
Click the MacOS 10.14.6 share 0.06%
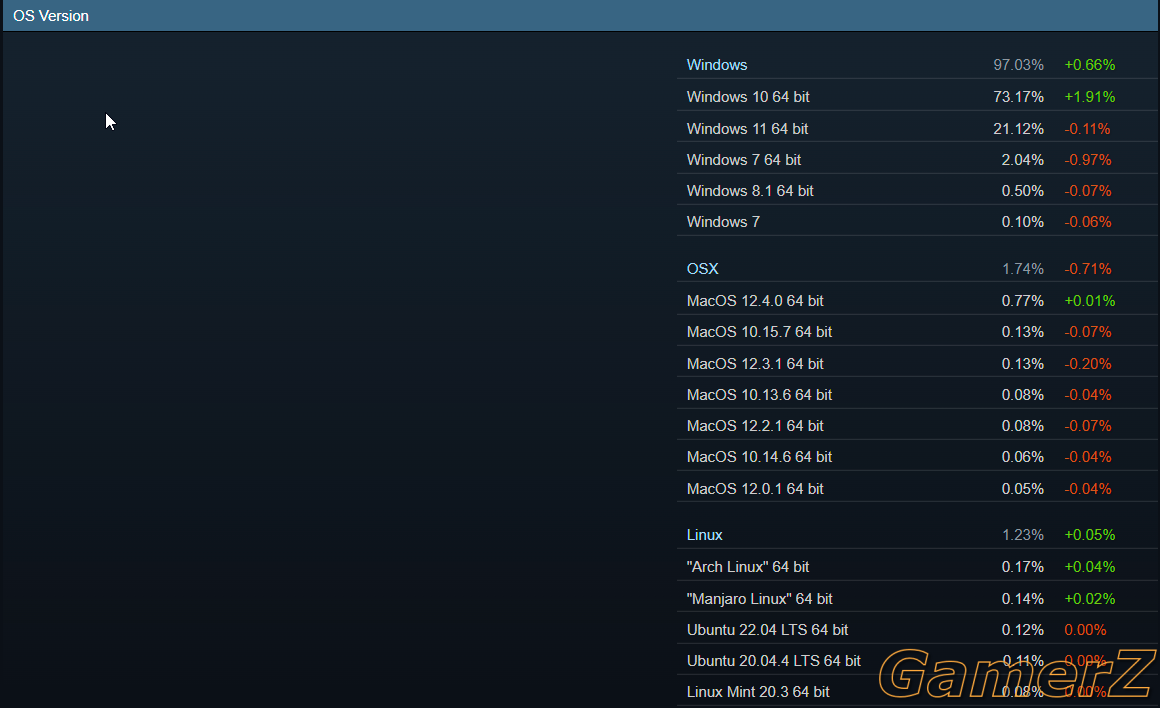pyautogui.click(x=1022, y=457)
